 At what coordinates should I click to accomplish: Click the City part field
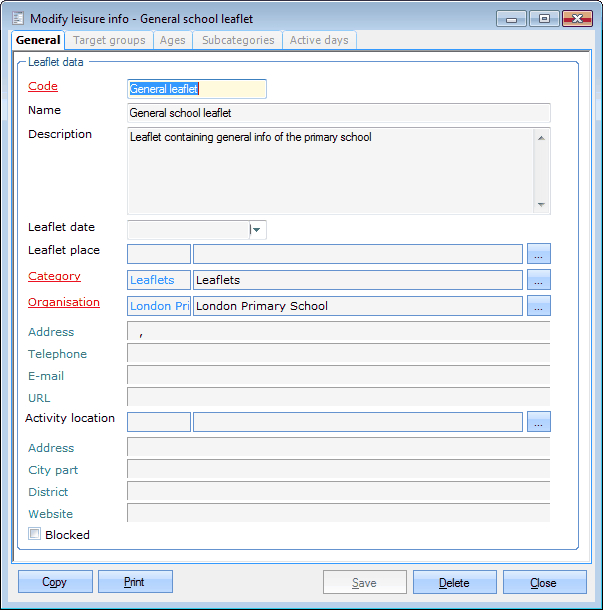tap(338, 469)
